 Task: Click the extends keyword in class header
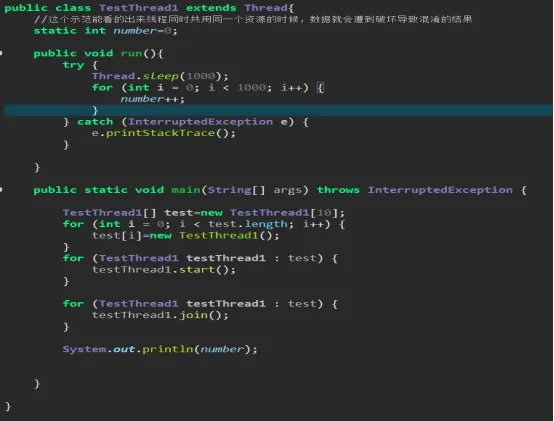click(211, 8)
